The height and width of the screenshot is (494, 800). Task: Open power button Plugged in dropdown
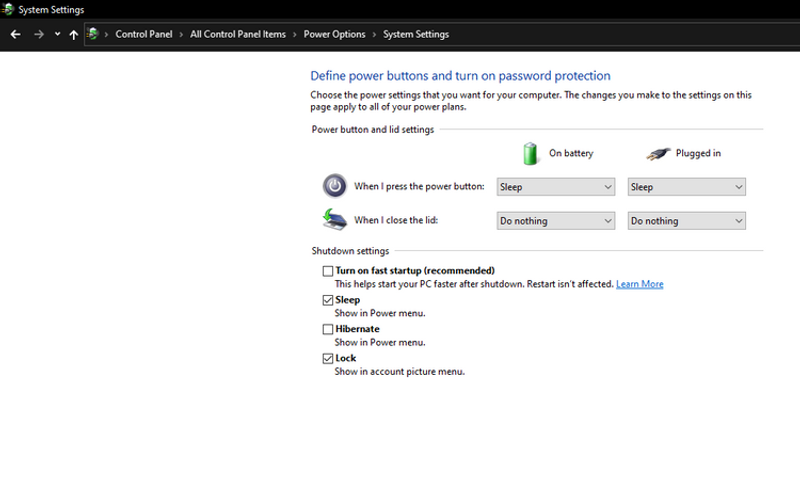686,187
